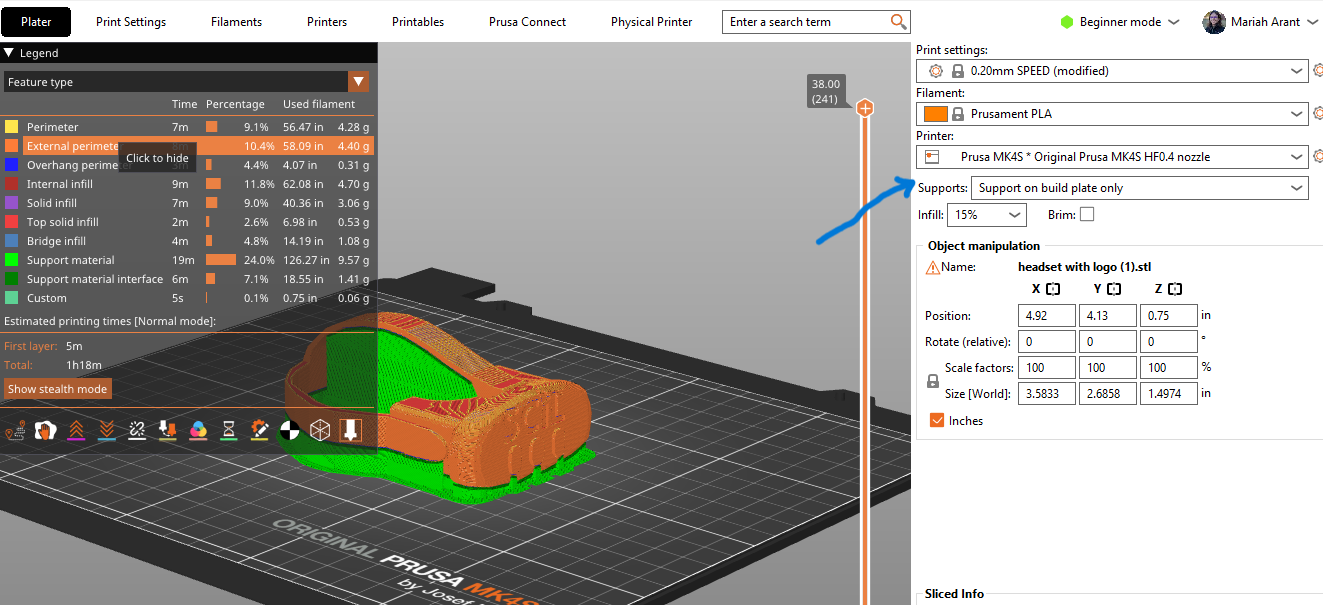Toggle Tool changes icon

pos(168,430)
